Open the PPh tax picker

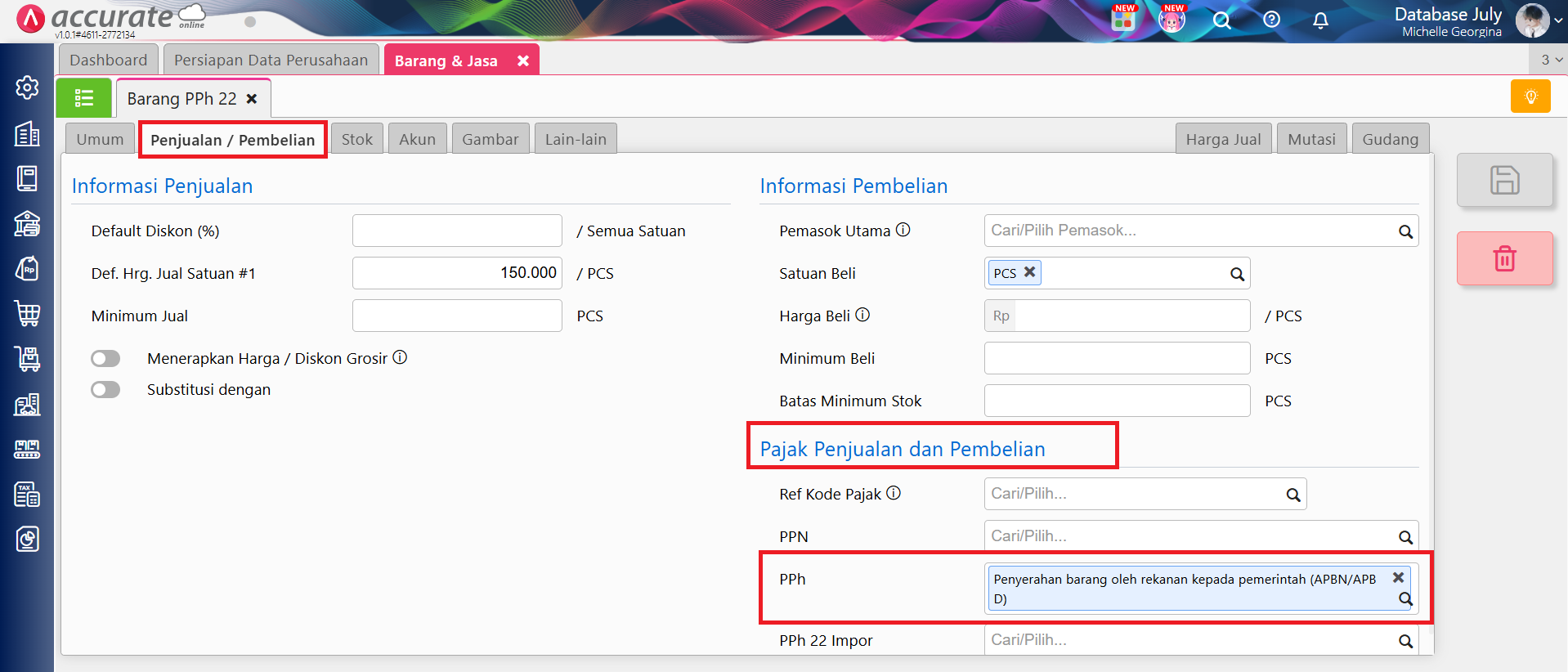pyautogui.click(x=1201, y=589)
